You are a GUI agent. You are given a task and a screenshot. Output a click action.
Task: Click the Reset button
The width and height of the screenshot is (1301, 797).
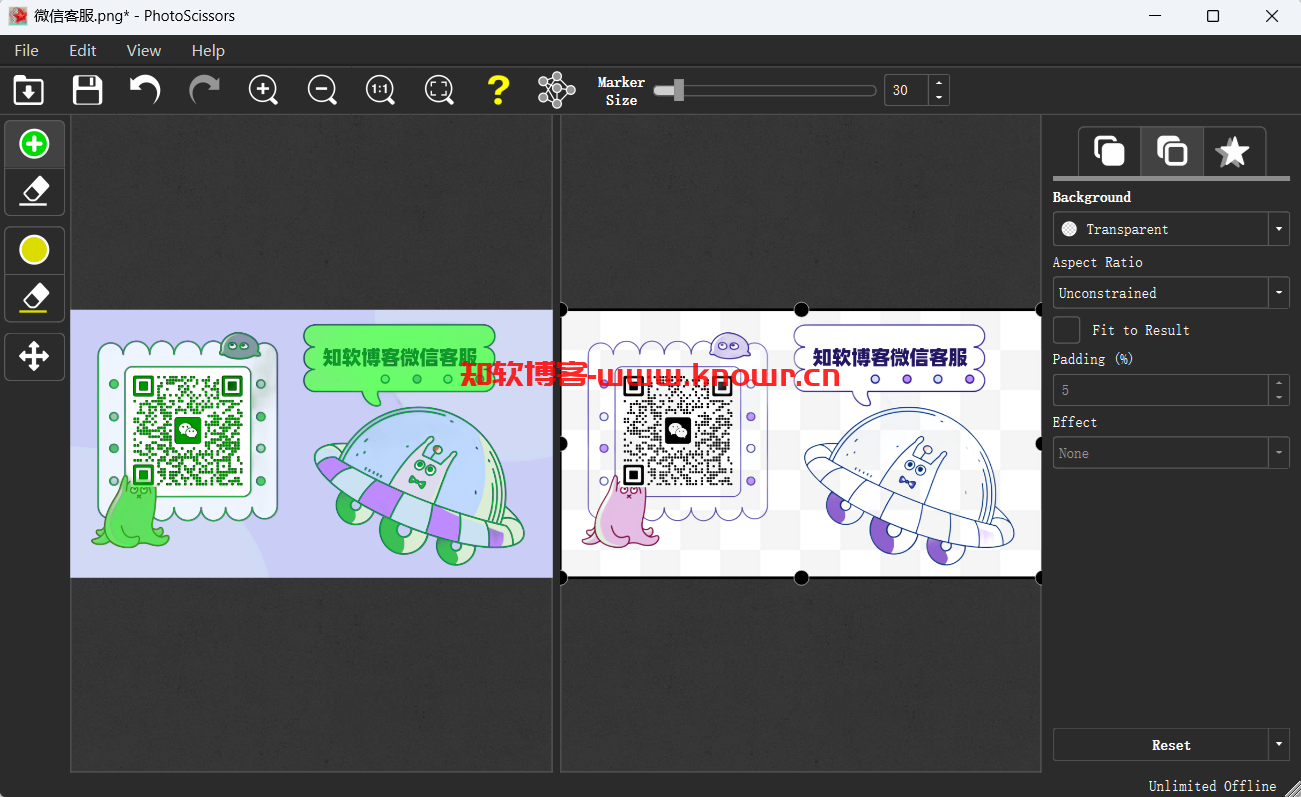coord(1161,745)
